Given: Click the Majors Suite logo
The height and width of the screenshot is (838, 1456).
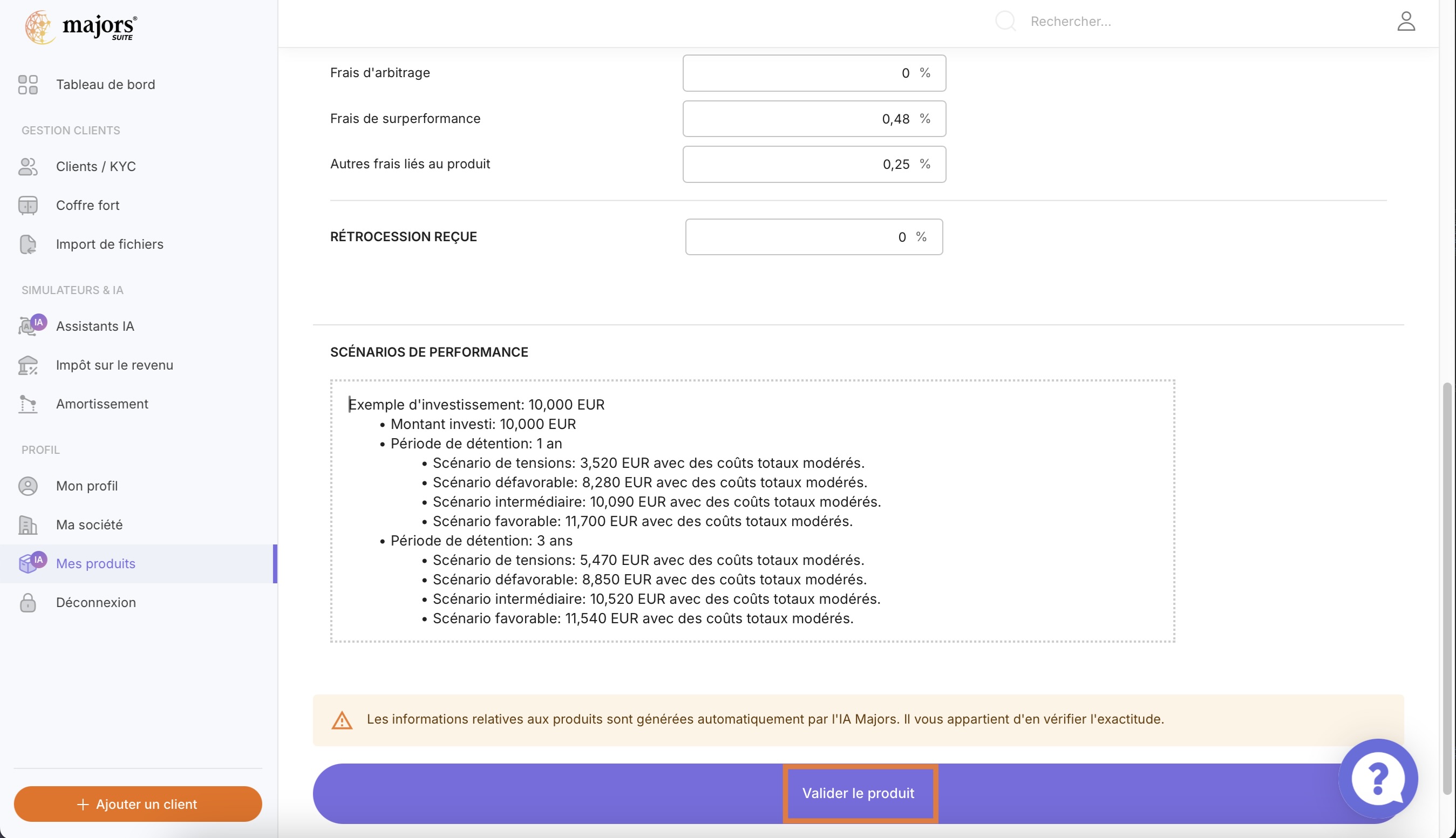Looking at the screenshot, I should coord(80,26).
